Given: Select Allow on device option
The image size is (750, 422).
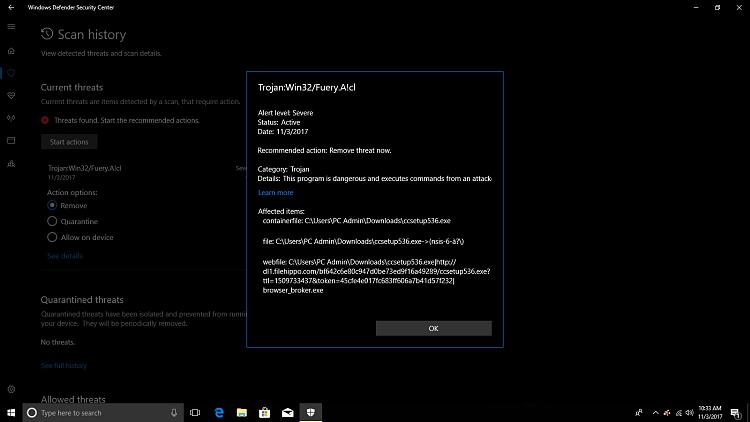Looking at the screenshot, I should (x=52, y=237).
